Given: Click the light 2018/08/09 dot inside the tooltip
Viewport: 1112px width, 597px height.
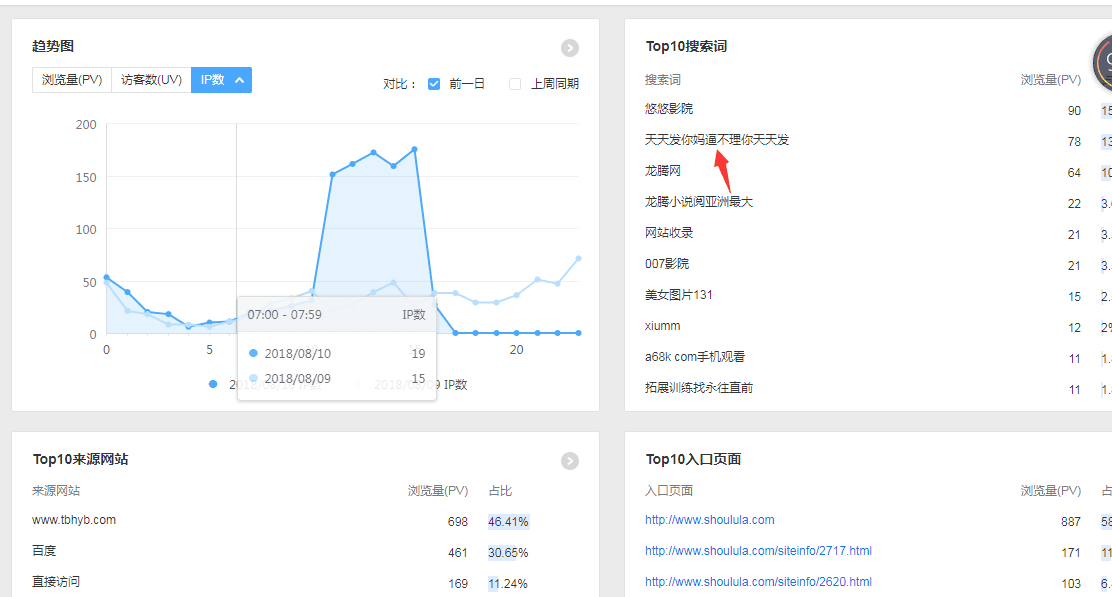Looking at the screenshot, I should coord(255,378).
